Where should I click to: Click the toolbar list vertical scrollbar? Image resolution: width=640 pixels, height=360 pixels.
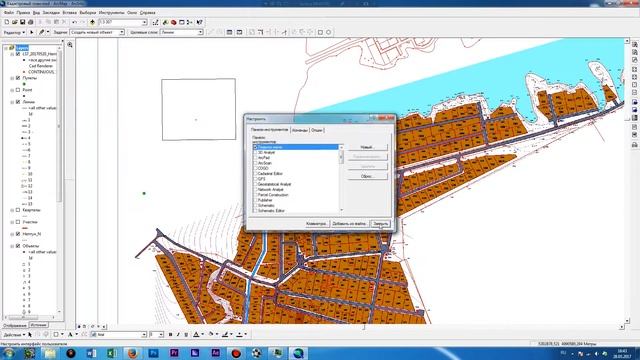[x=341, y=179]
